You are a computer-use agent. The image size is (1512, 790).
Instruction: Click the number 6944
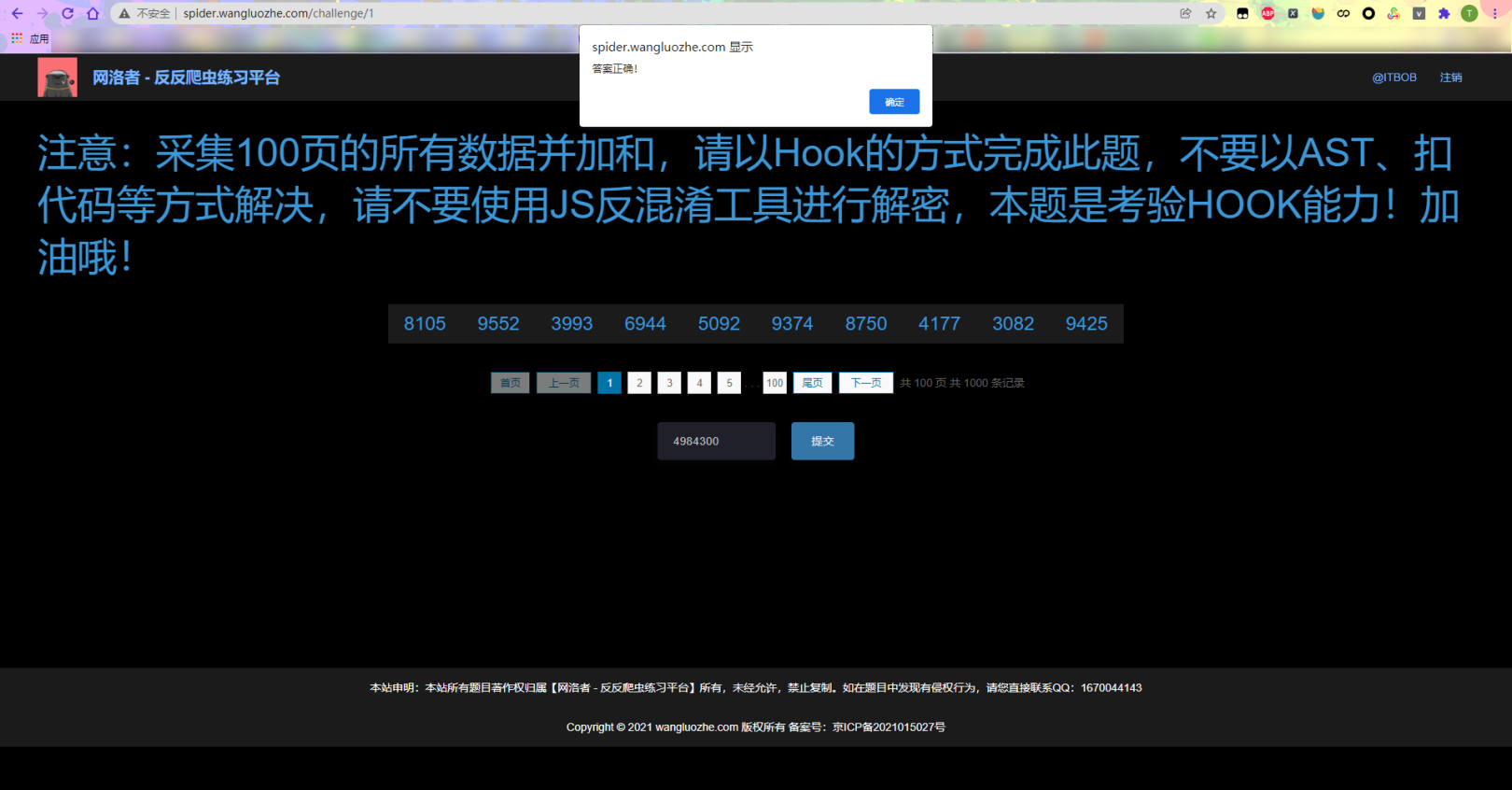645,324
